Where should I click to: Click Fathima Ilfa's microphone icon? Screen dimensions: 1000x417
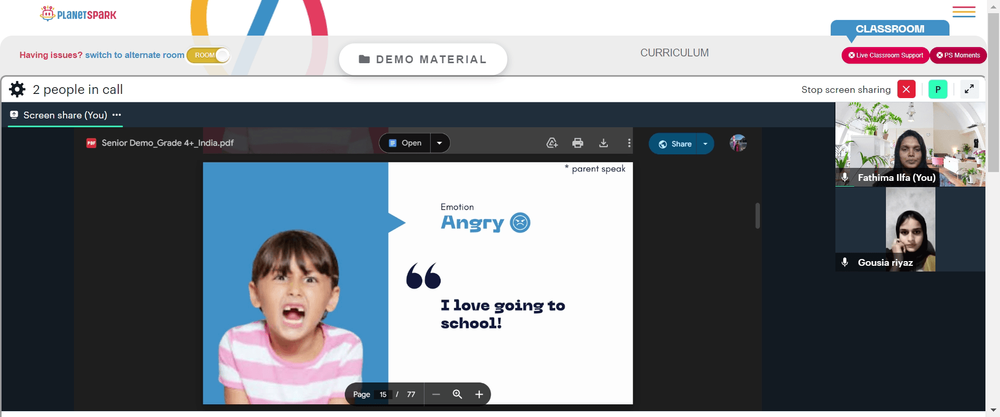tap(845, 178)
